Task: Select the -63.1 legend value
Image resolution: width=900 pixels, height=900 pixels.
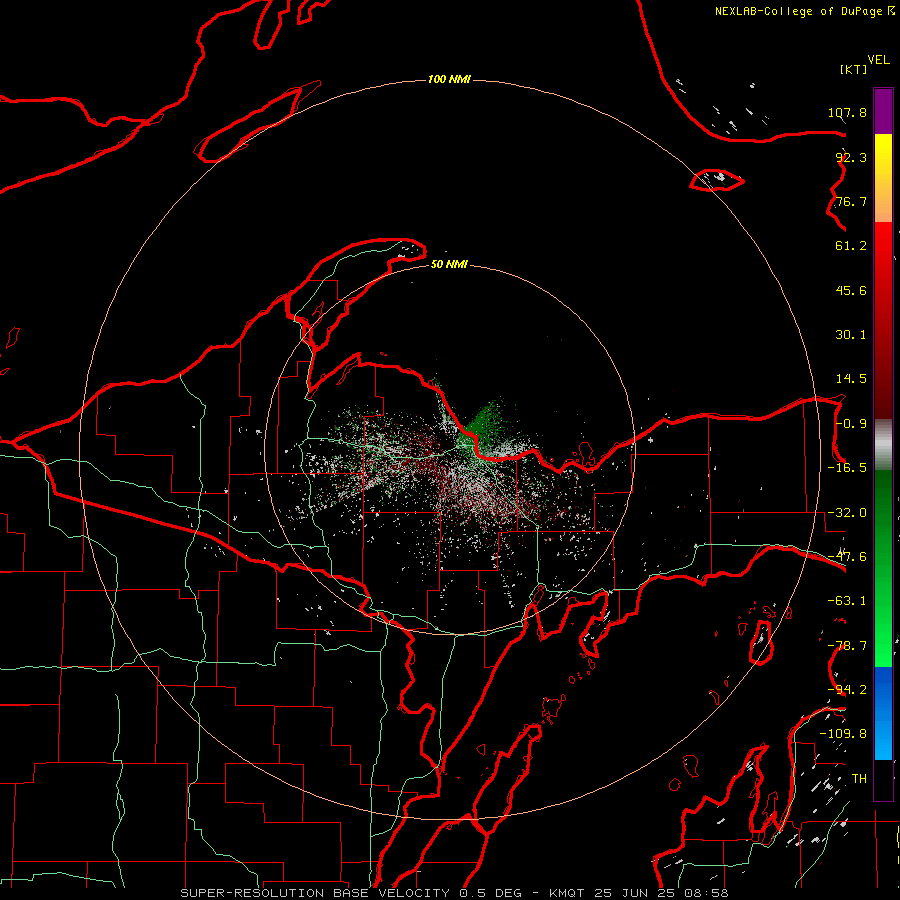Action: click(847, 601)
